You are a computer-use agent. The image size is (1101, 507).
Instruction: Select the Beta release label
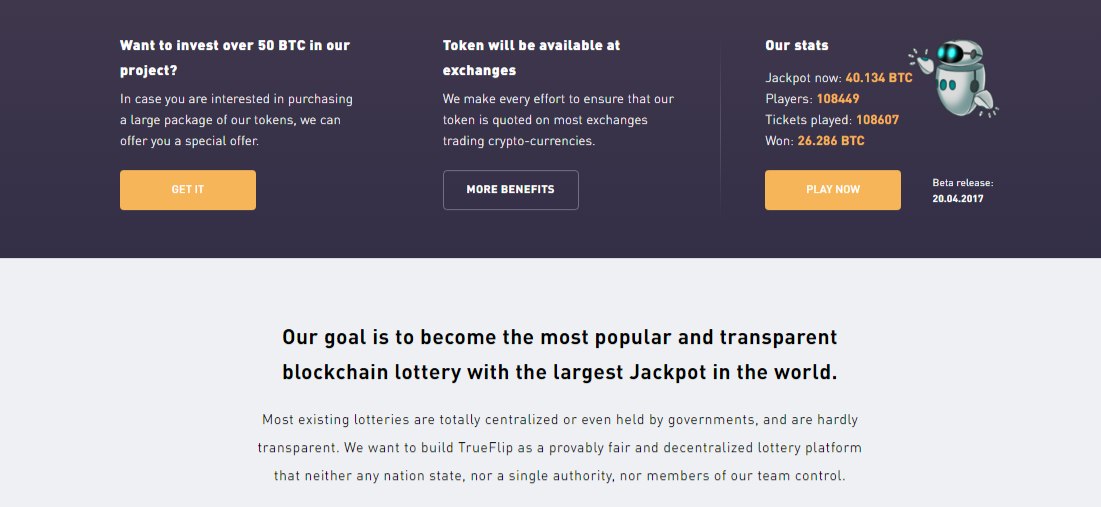(963, 183)
